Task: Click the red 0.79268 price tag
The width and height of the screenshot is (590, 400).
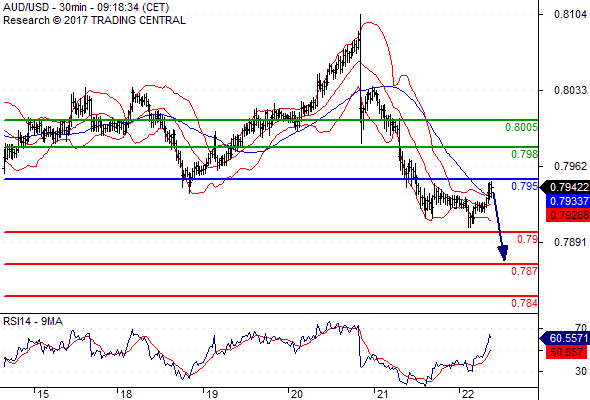Action: [x=568, y=215]
